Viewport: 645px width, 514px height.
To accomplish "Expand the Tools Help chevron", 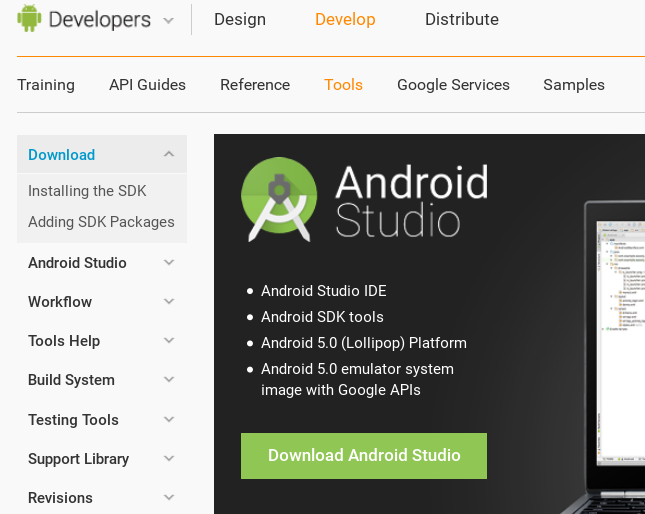I will [x=169, y=341].
